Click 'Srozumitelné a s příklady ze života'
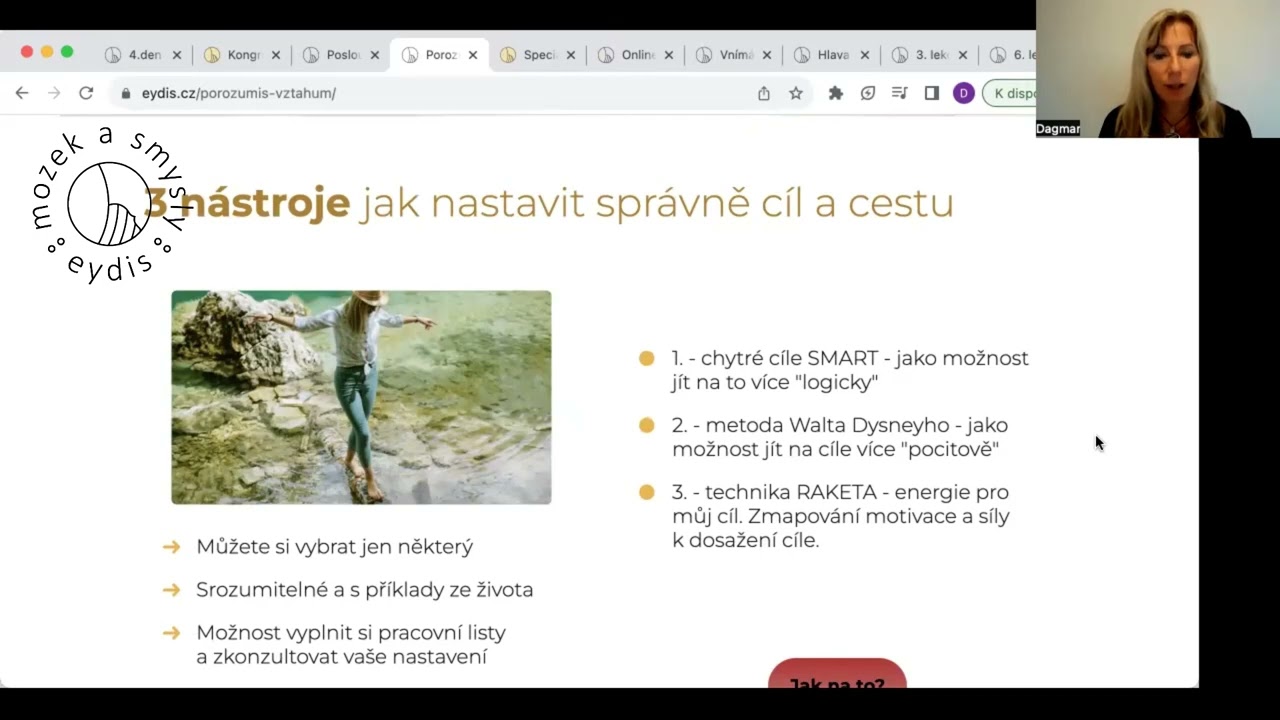Screen dimensions: 1280x720 point(365,590)
